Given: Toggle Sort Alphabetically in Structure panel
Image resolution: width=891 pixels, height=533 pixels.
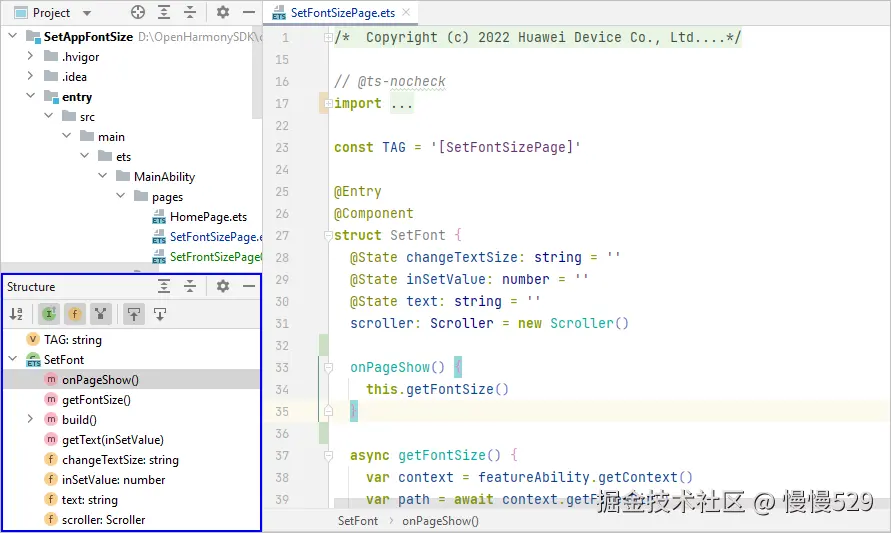Looking at the screenshot, I should point(16,314).
